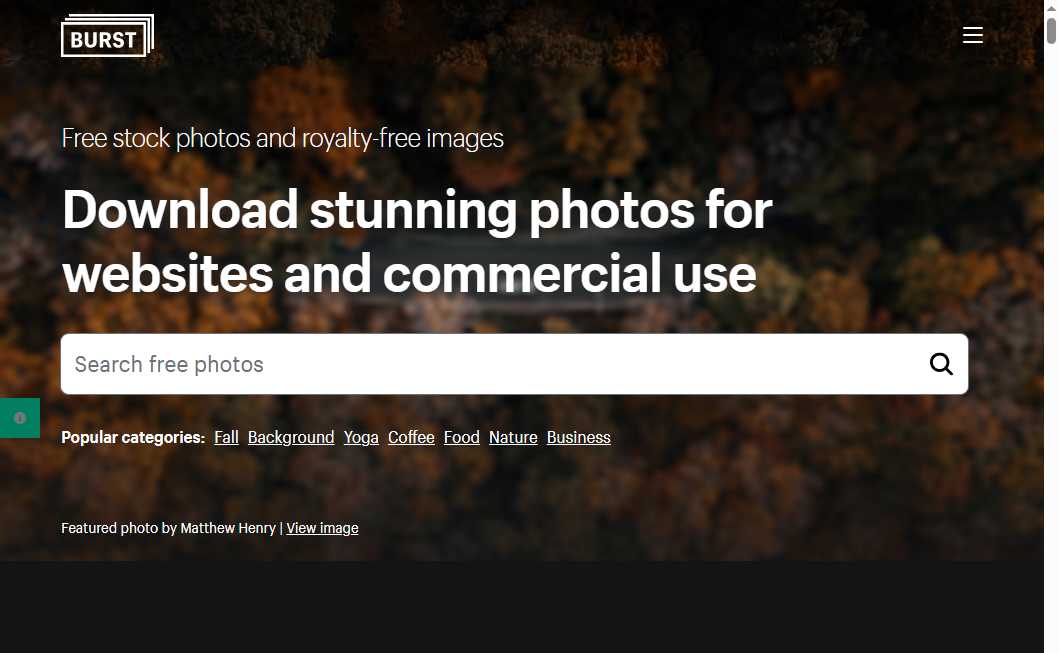Image resolution: width=1059 pixels, height=653 pixels.
Task: Click the Burst logo
Action: click(107, 36)
